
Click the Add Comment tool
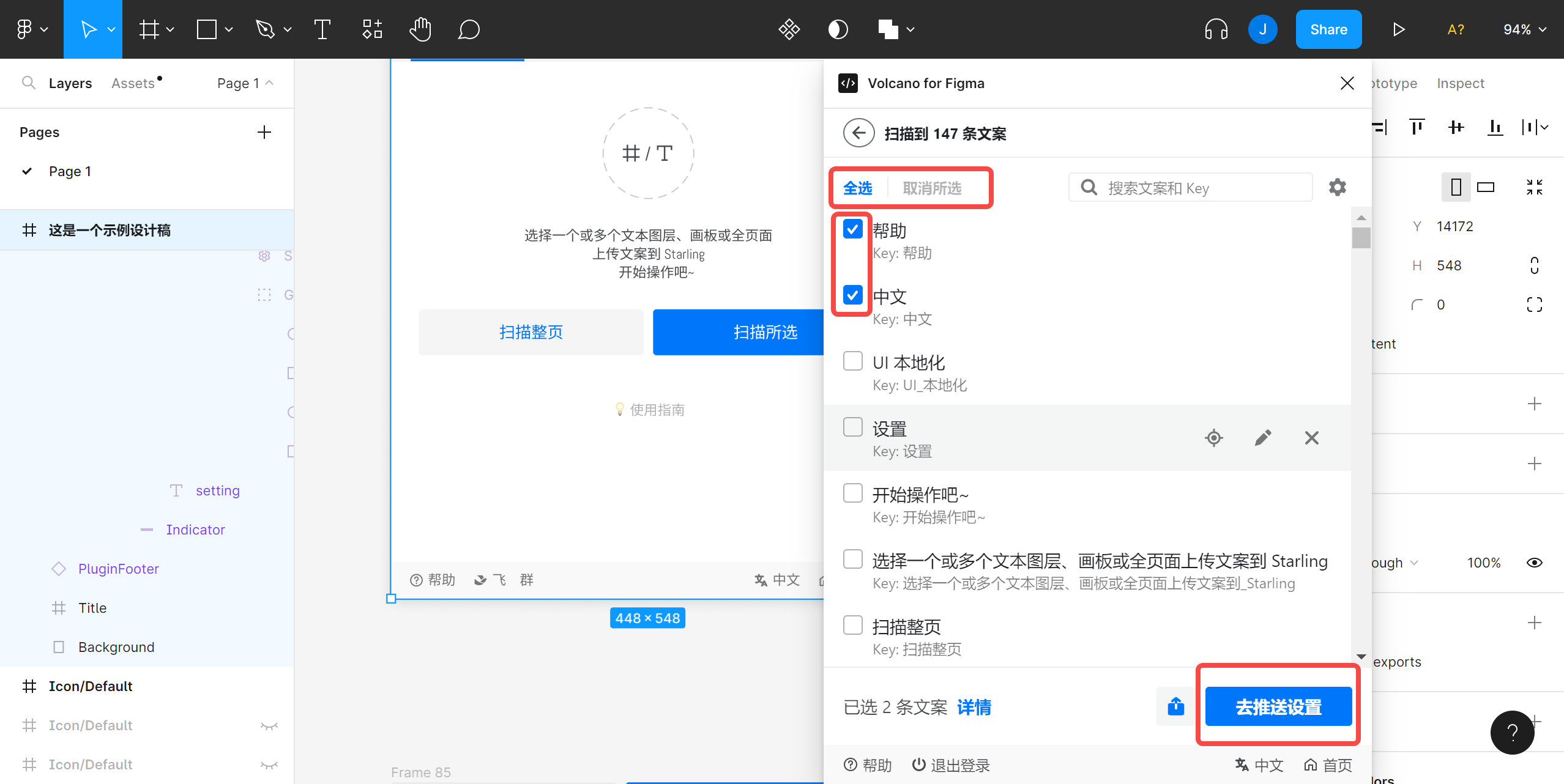pos(469,29)
